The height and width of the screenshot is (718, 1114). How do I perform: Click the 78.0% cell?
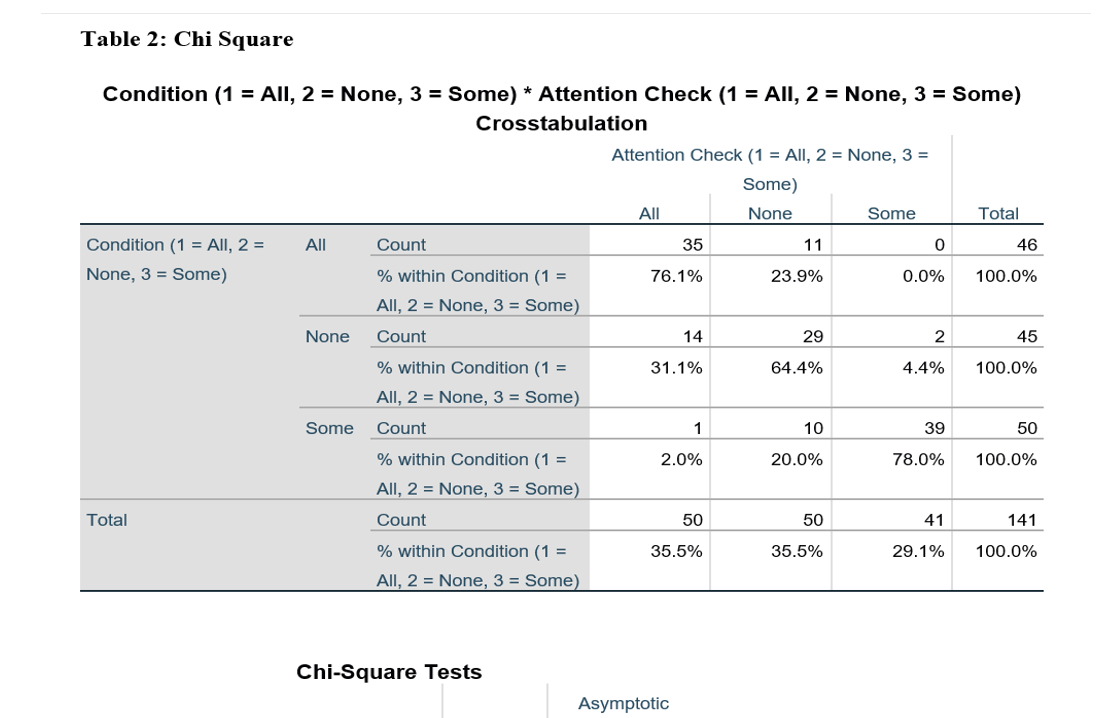click(918, 459)
